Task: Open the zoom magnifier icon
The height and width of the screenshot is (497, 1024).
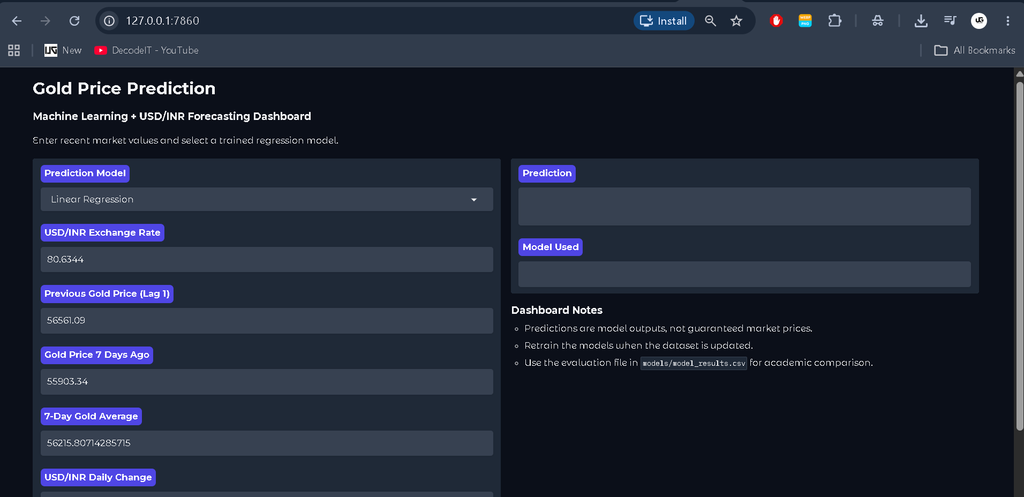Action: coord(711,21)
